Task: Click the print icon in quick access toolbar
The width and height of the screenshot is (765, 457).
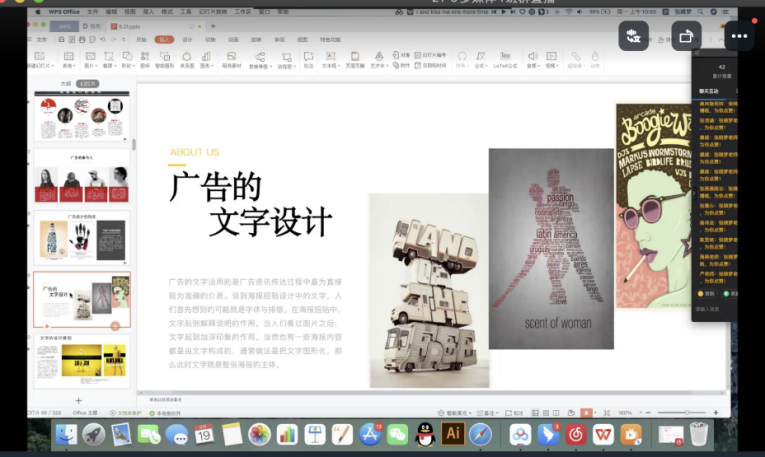Action: point(82,40)
